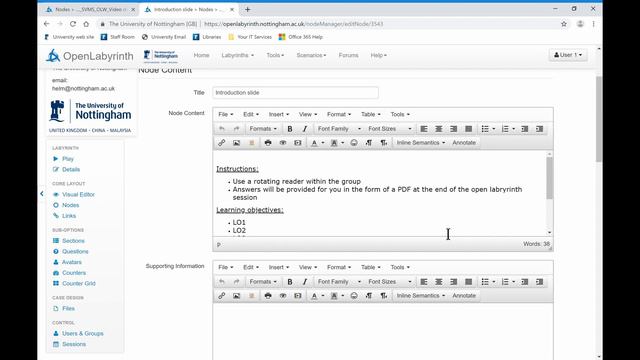Open Font Family dropdown in Node Content editor
Image resolution: width=640 pixels, height=360 pixels.
339,129
